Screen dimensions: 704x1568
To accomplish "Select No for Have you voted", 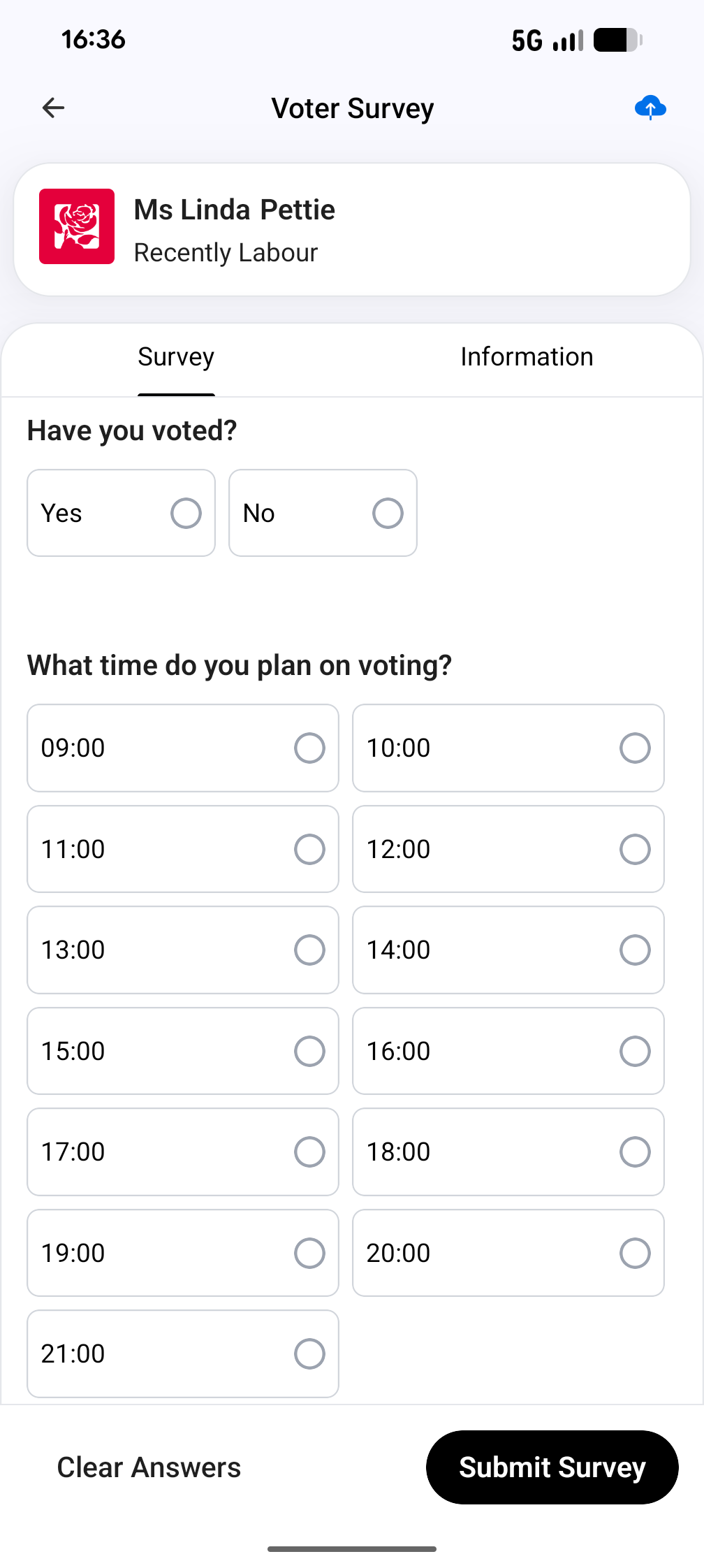I will tap(323, 513).
